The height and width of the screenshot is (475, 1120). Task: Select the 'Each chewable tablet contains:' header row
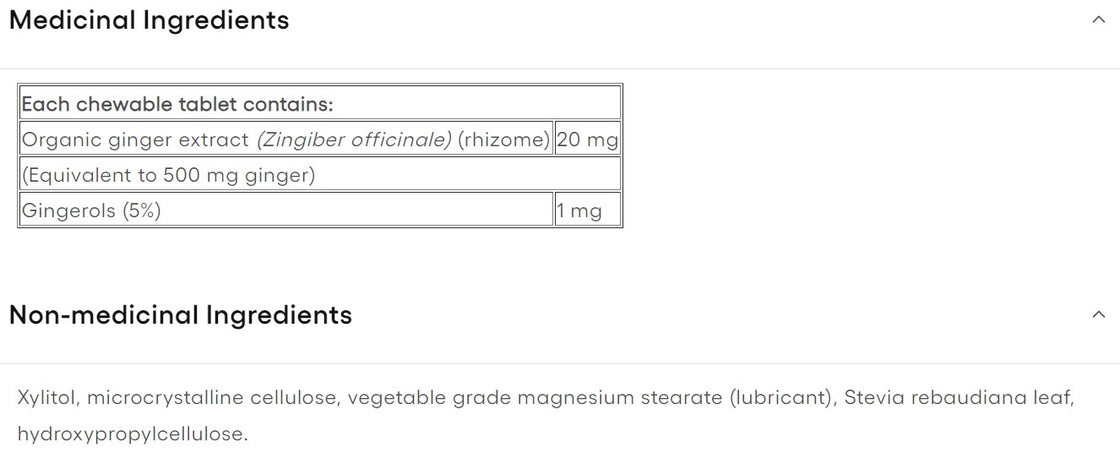point(177,103)
